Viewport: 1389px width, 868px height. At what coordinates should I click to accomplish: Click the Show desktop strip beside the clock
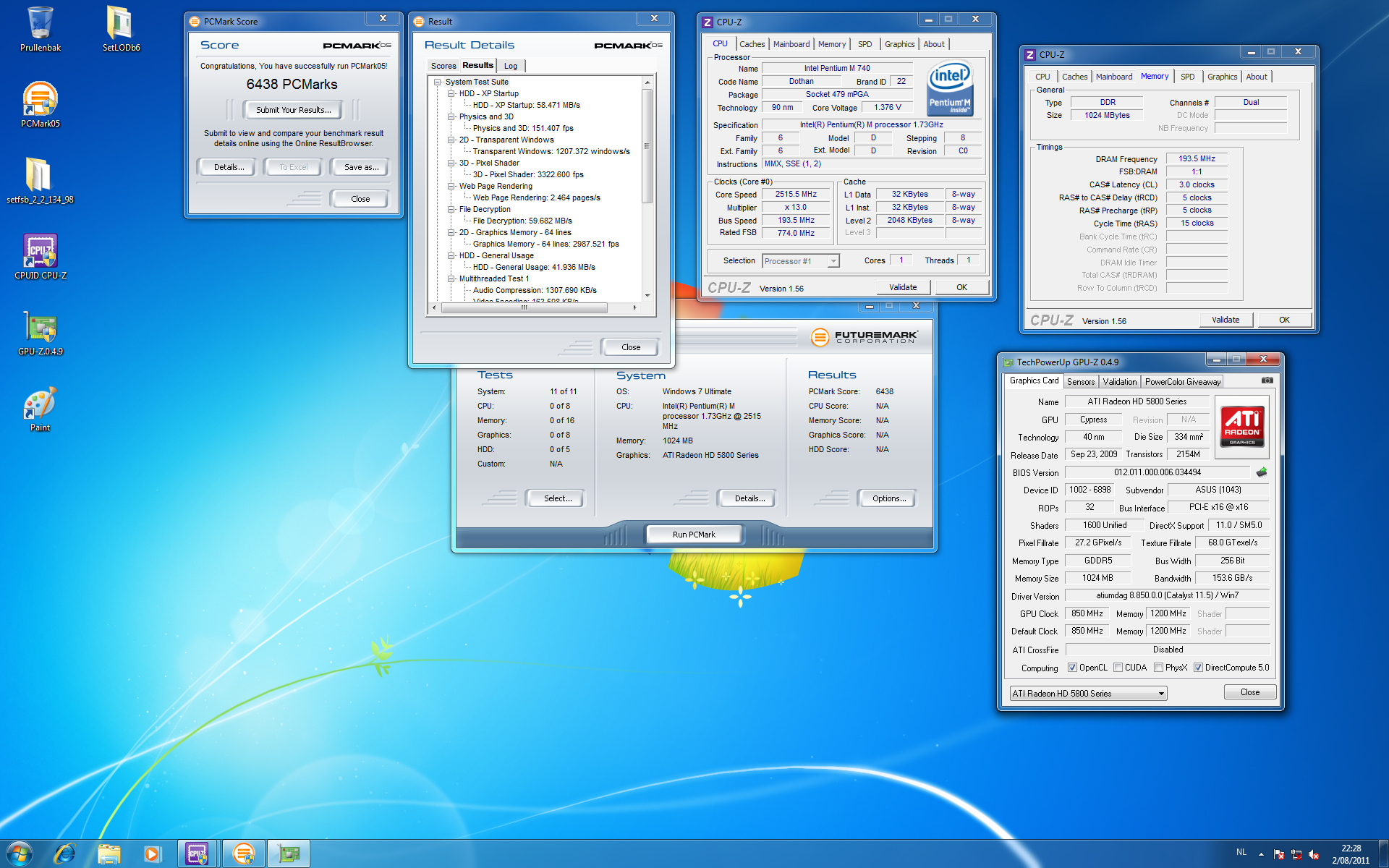[1383, 854]
